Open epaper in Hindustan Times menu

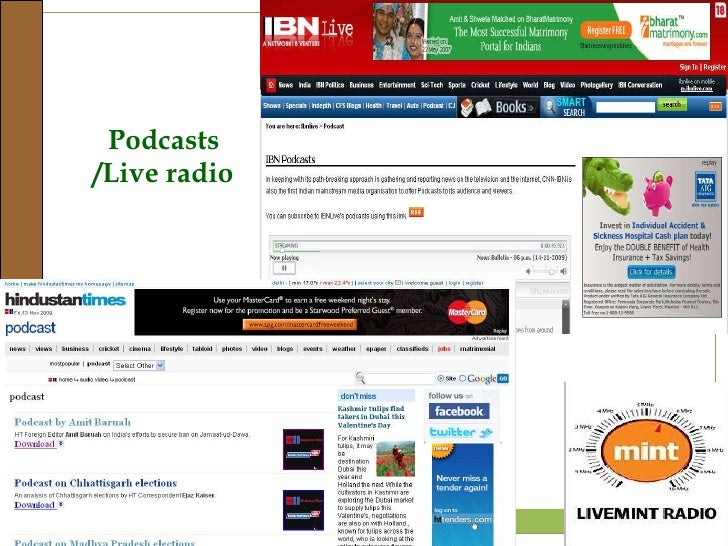(x=376, y=349)
